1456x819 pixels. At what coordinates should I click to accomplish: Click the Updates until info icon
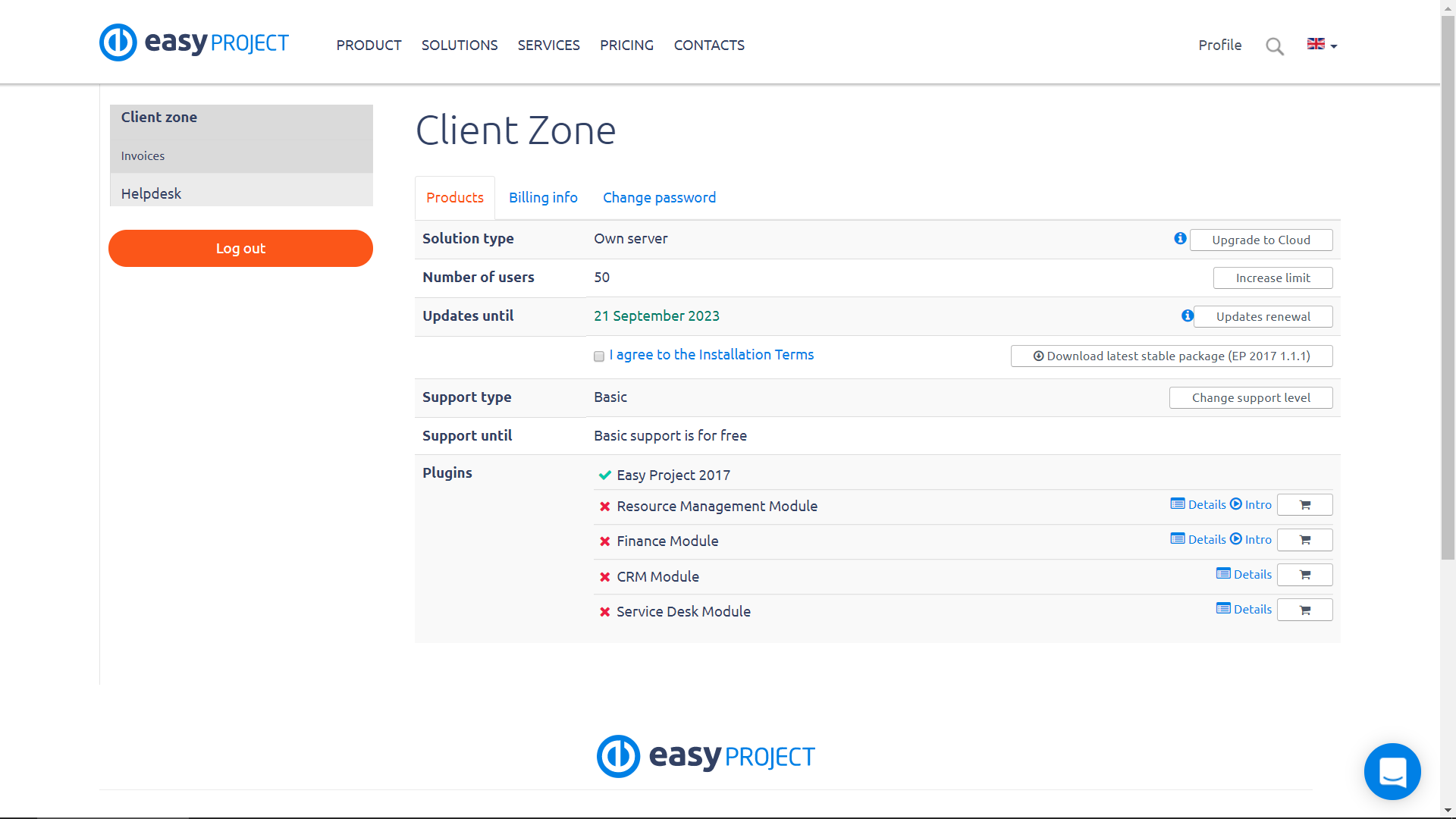(x=1187, y=316)
